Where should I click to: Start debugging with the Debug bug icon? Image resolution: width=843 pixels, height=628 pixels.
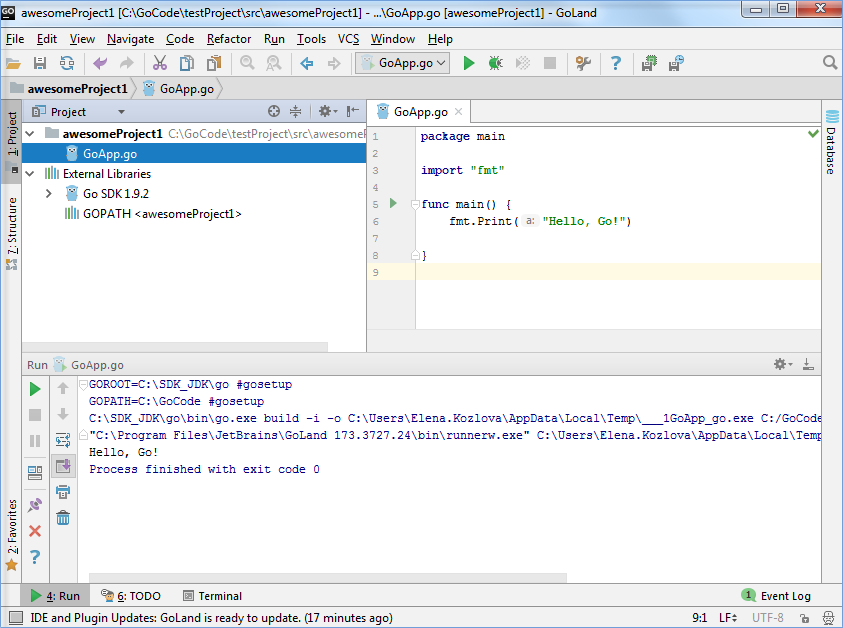coord(495,63)
